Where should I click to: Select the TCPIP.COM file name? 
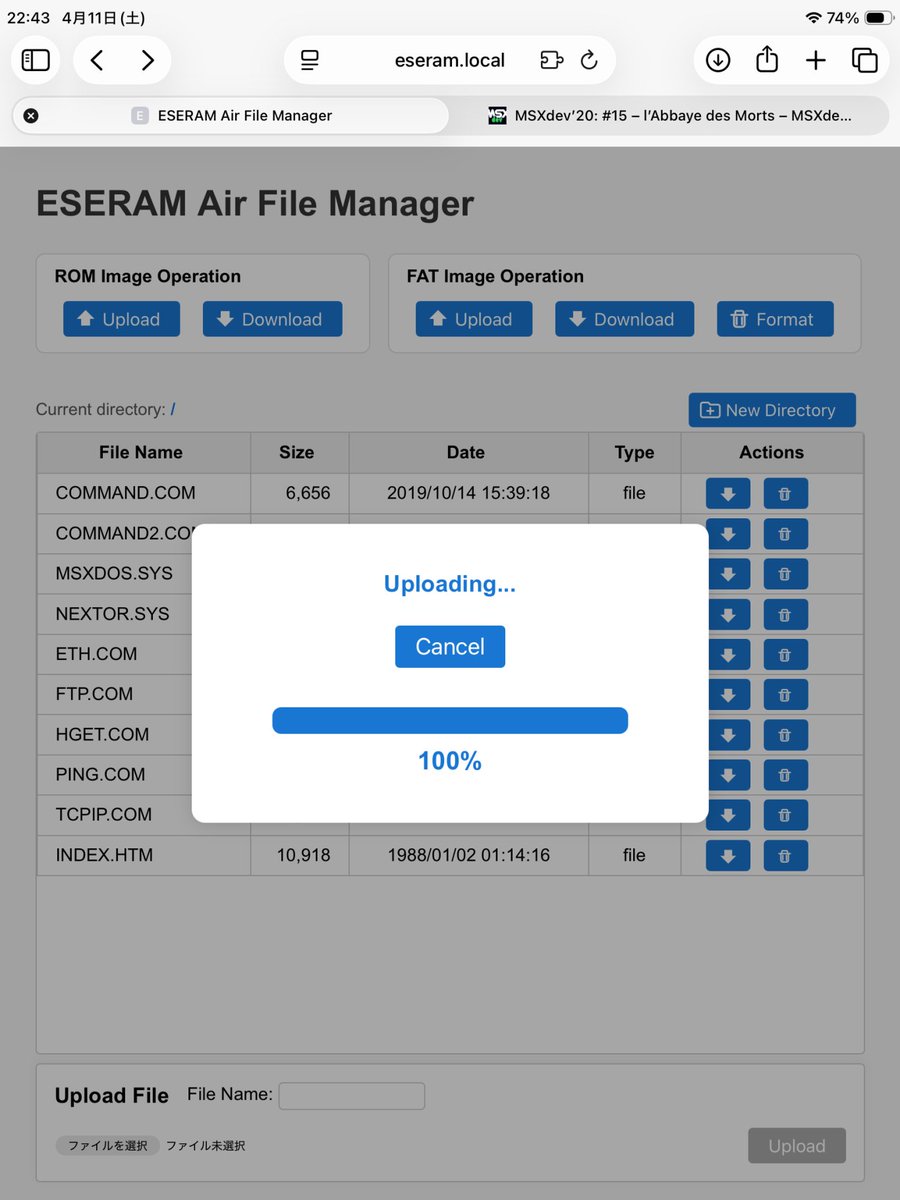104,815
